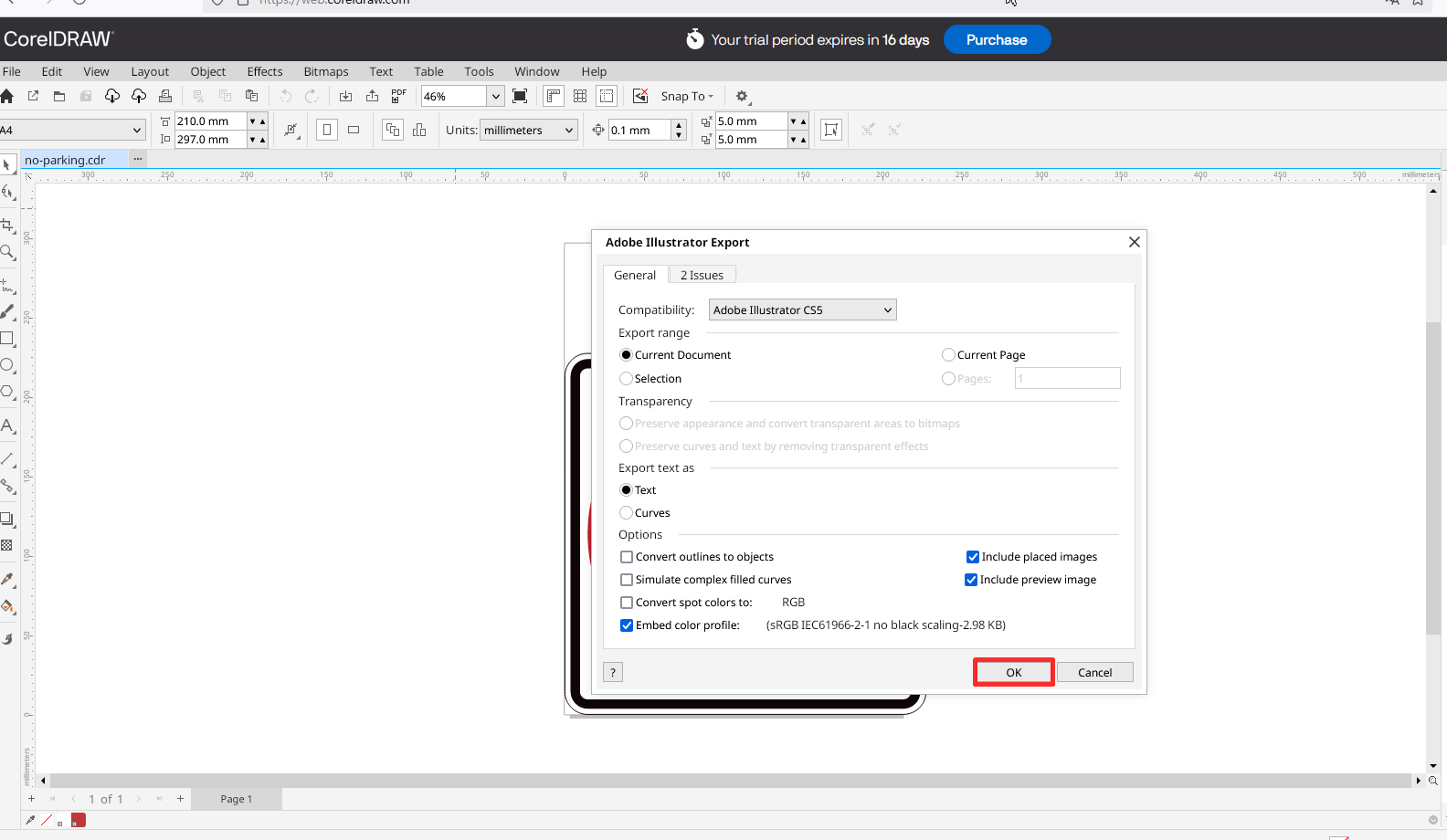Open the Units millimeters dropdown

click(x=530, y=130)
